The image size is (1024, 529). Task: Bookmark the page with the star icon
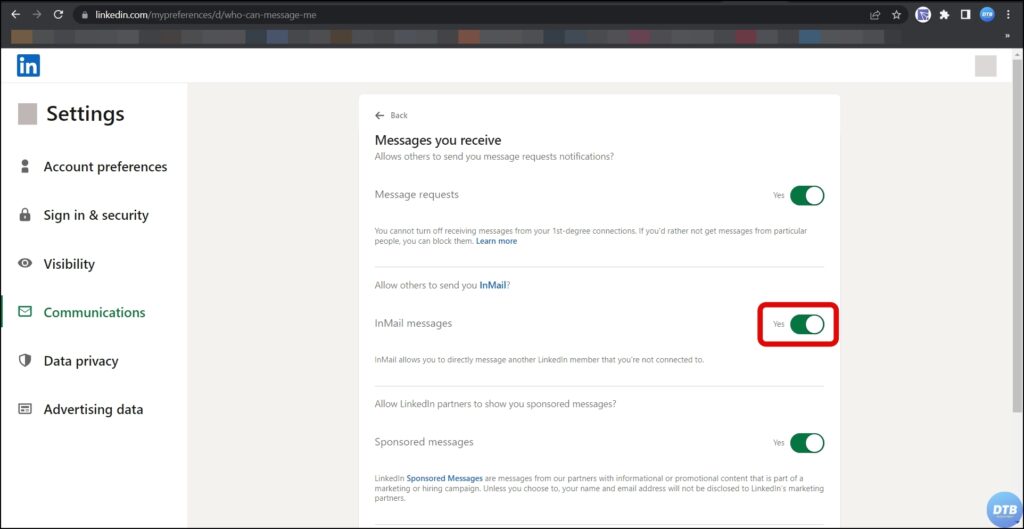(897, 15)
